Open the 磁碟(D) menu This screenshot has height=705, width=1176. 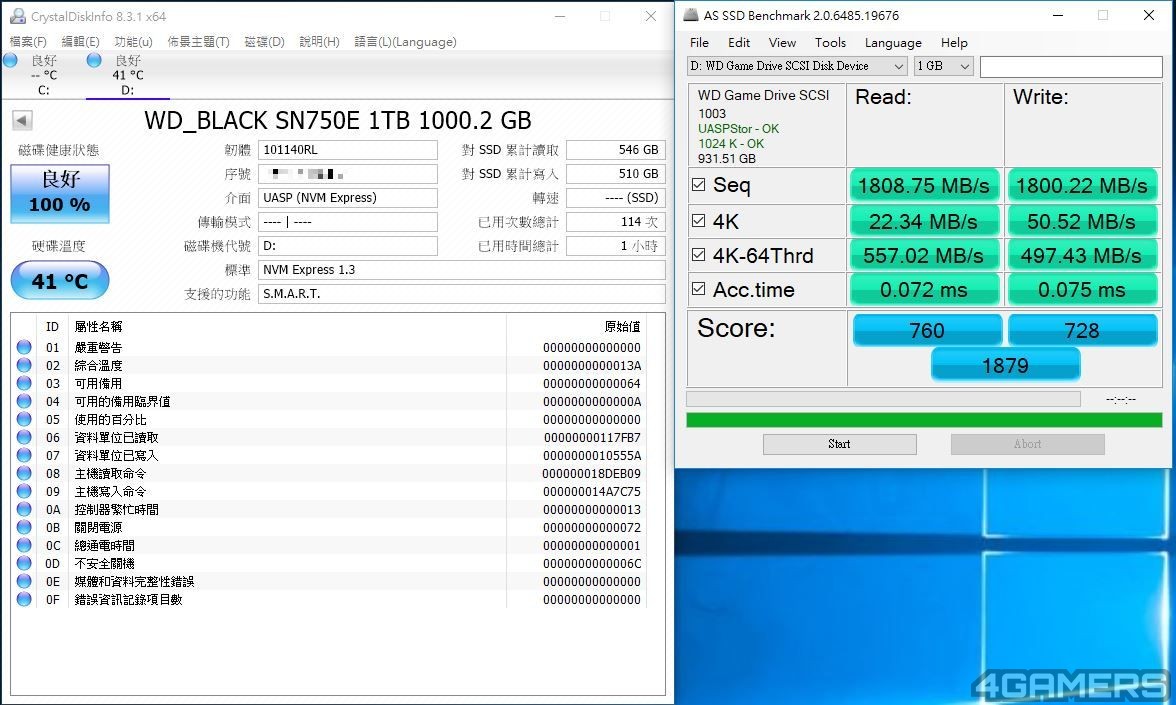click(265, 42)
